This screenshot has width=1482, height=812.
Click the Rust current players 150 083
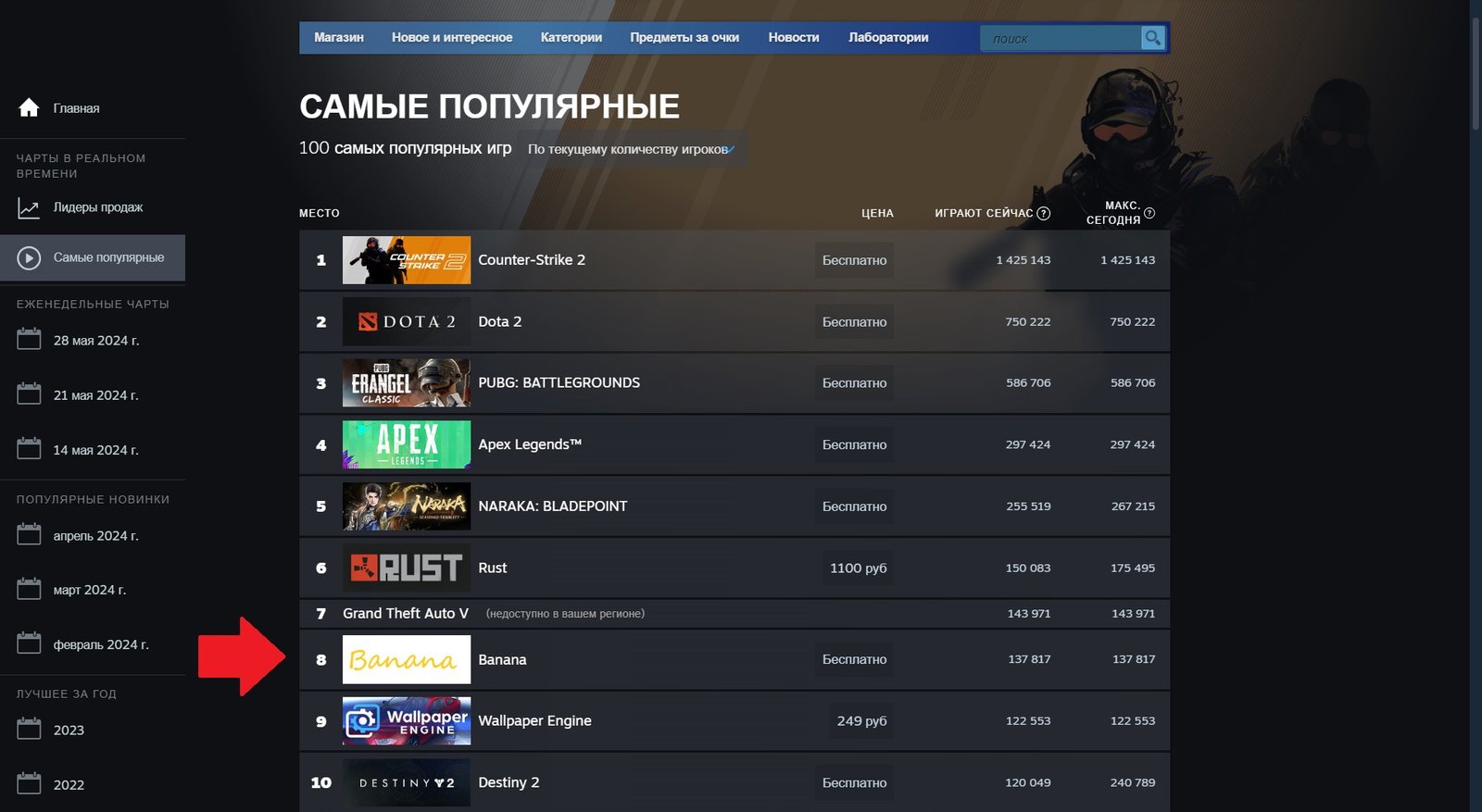(1028, 568)
